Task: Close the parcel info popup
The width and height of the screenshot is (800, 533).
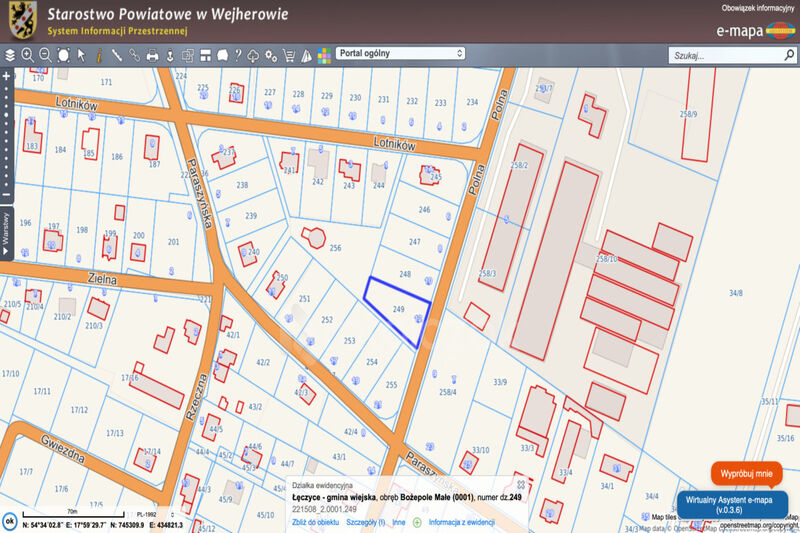Action: (521, 482)
